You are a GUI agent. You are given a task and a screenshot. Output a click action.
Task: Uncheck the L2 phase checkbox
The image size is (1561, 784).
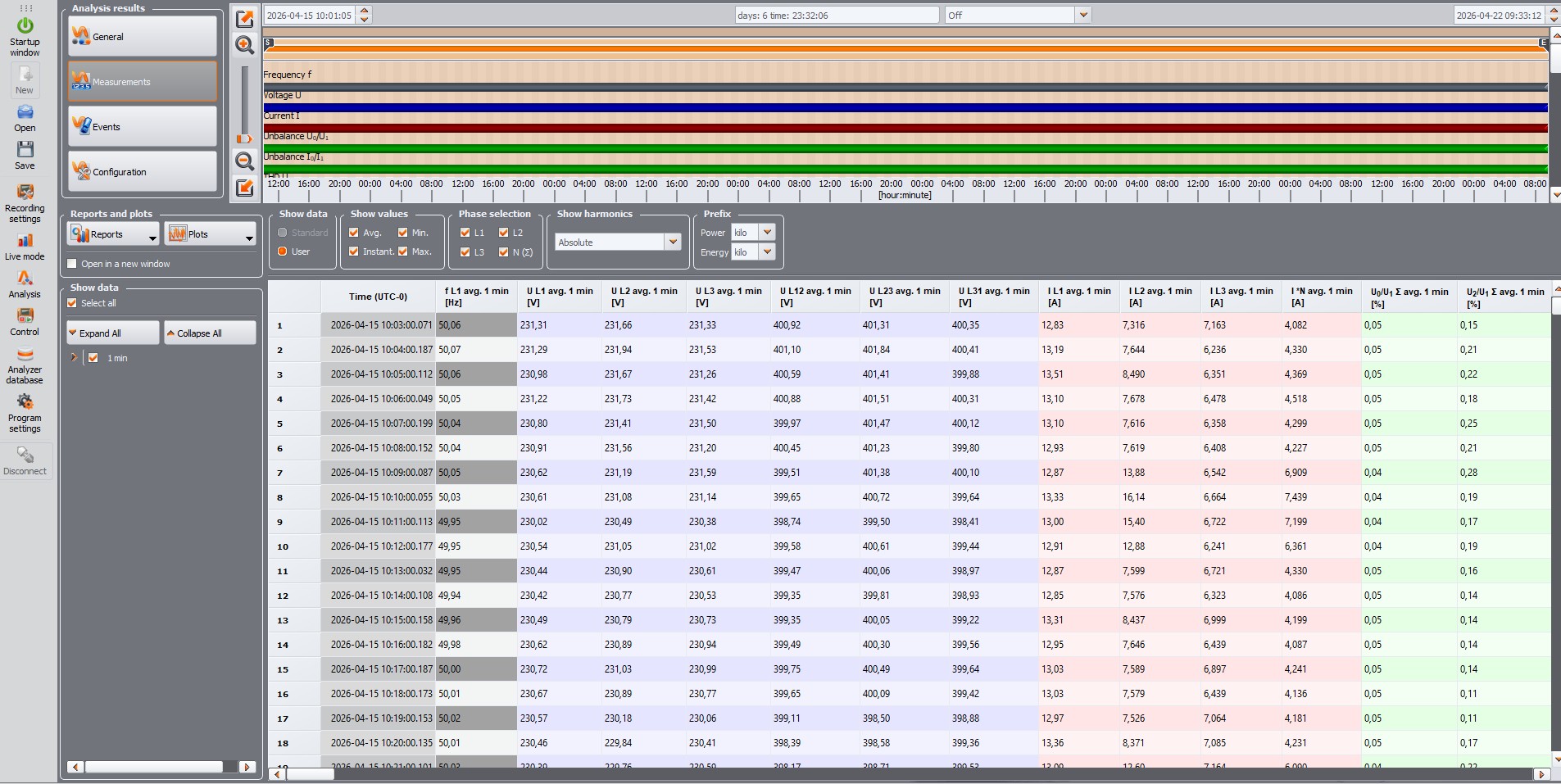pos(504,233)
